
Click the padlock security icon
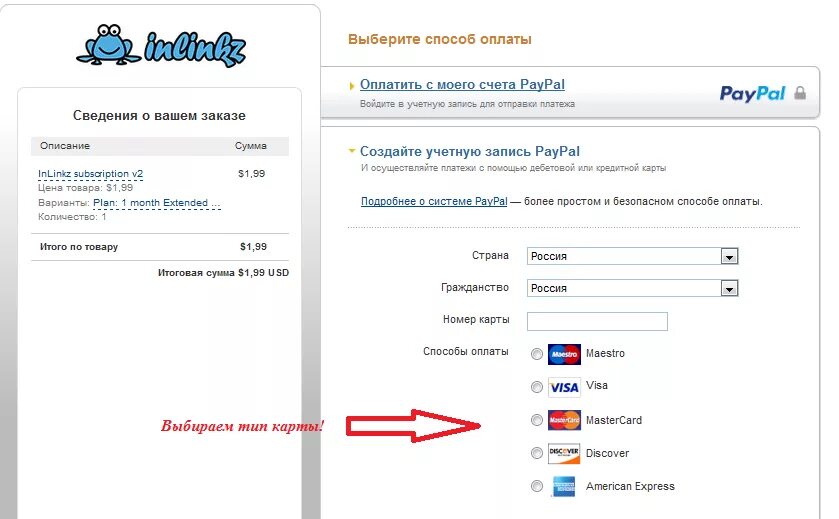pos(800,93)
